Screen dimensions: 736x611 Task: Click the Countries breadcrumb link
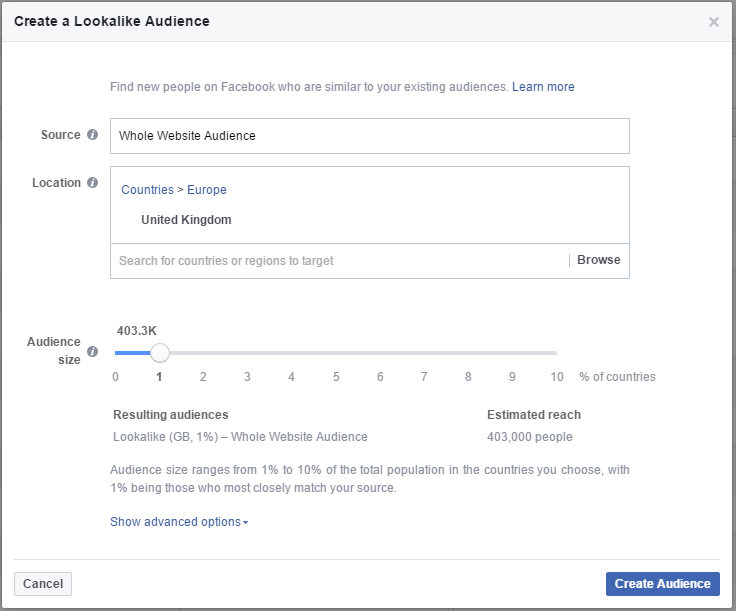pos(147,190)
